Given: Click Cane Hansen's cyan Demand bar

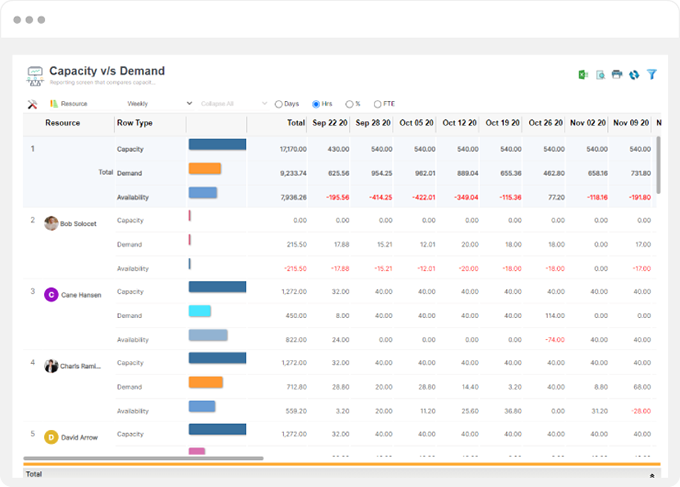Looking at the screenshot, I should [x=199, y=311].
